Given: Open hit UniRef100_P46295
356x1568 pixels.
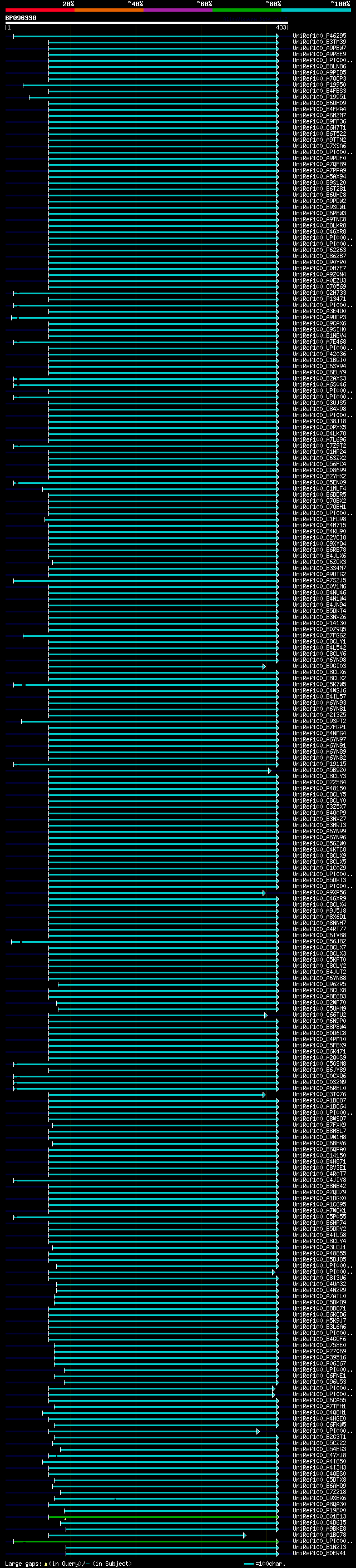Looking at the screenshot, I should coord(319,36).
